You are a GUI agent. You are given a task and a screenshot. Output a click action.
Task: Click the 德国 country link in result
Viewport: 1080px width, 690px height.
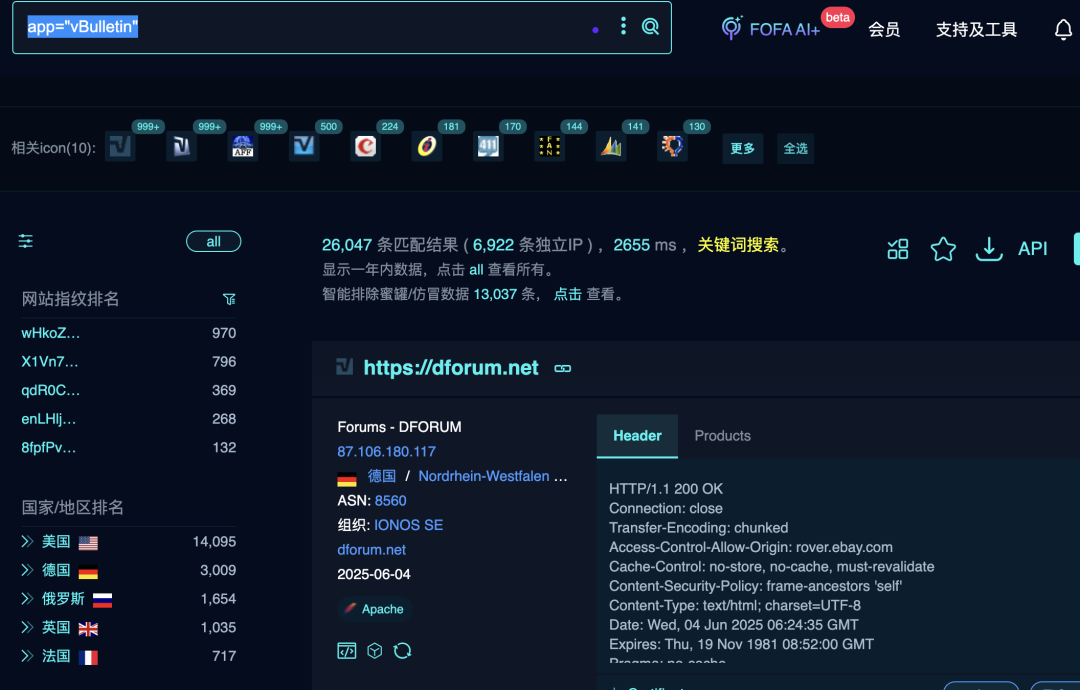click(382, 476)
